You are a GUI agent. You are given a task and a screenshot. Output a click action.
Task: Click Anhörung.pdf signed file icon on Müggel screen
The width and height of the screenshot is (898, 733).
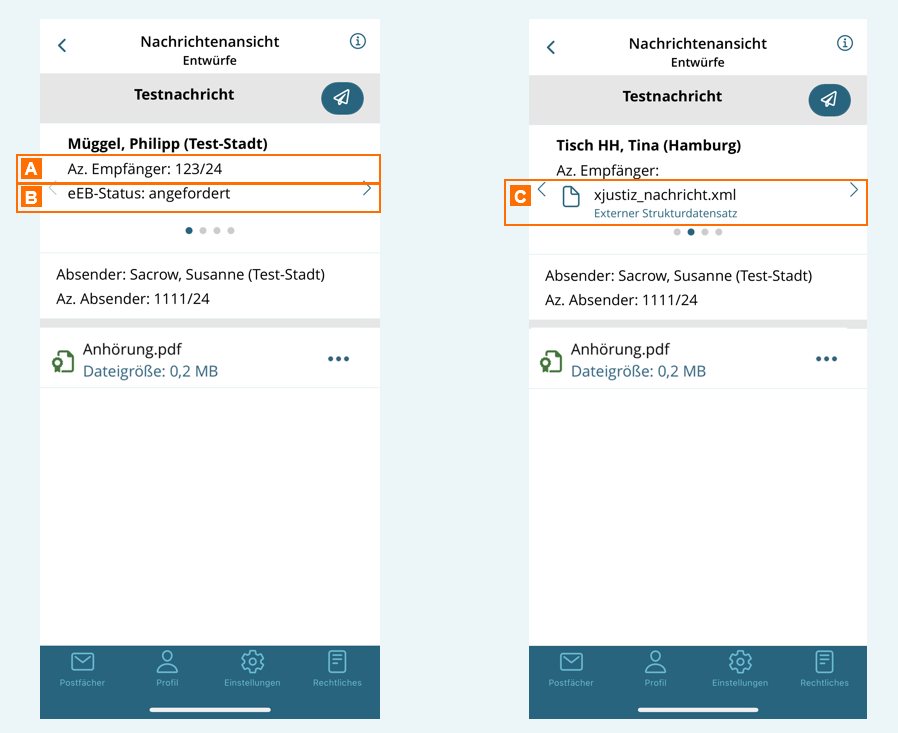click(x=62, y=361)
